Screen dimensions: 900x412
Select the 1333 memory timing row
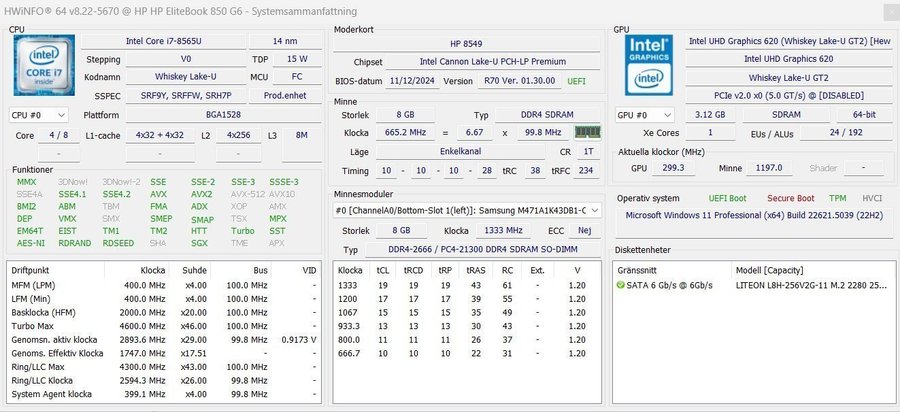[x=467, y=285]
